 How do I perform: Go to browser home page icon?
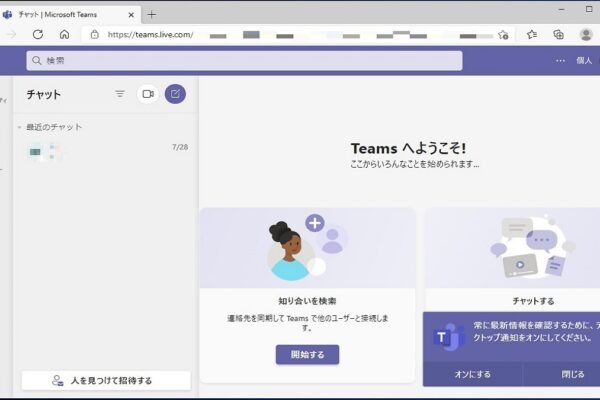tap(64, 34)
